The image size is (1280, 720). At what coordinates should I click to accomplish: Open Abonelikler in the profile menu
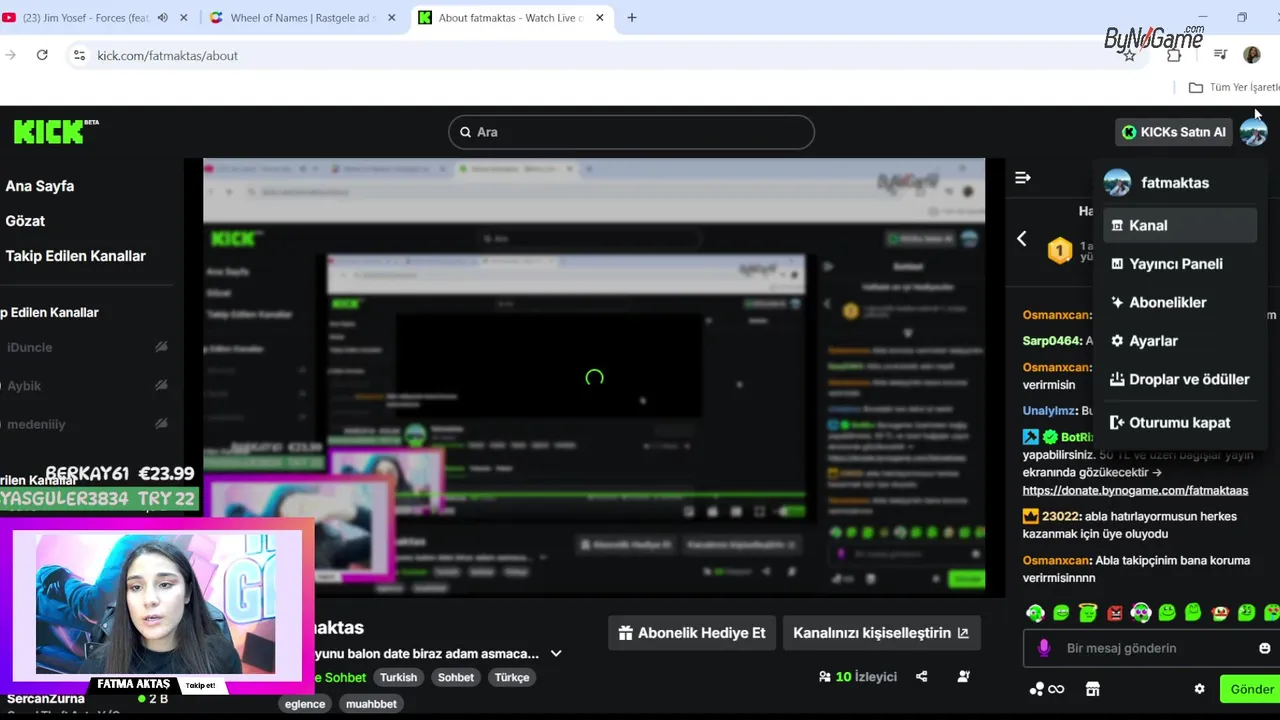(x=1180, y=302)
